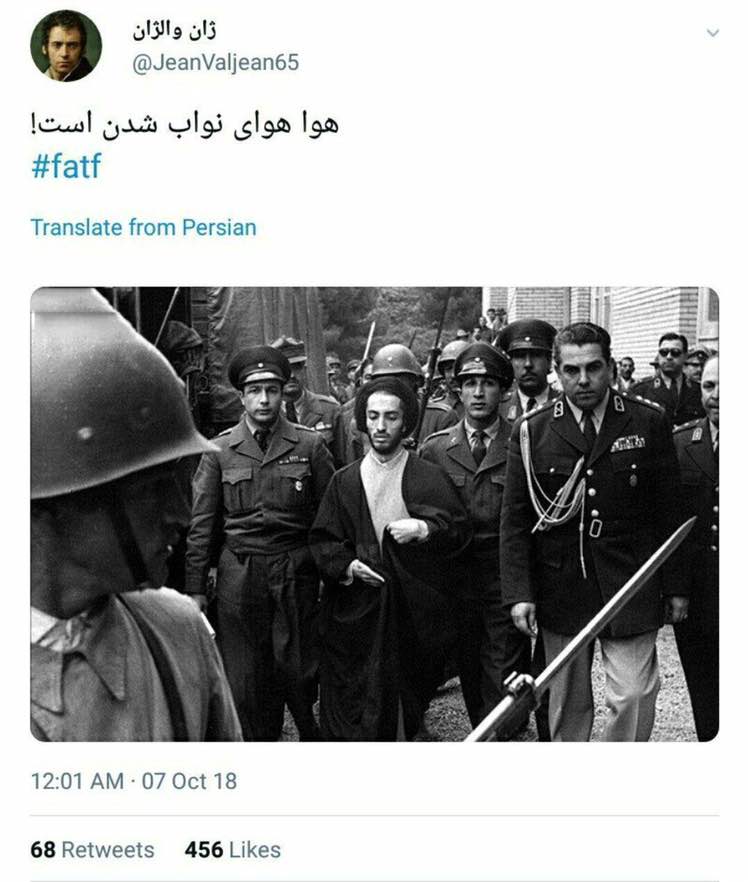Viewport: 748px width, 882px height.
Task: Click the number 68 retweet count
Action: pos(43,849)
